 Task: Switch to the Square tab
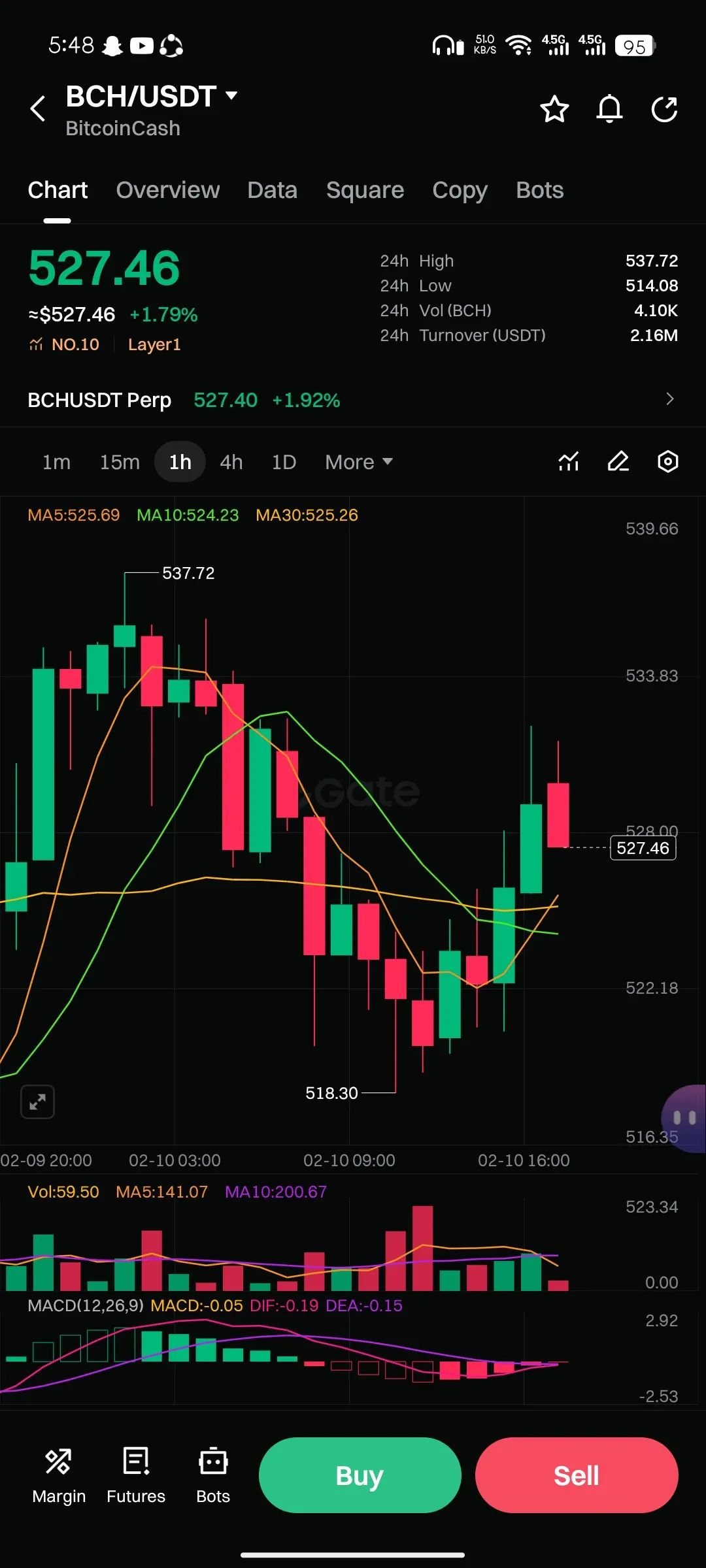pos(365,190)
